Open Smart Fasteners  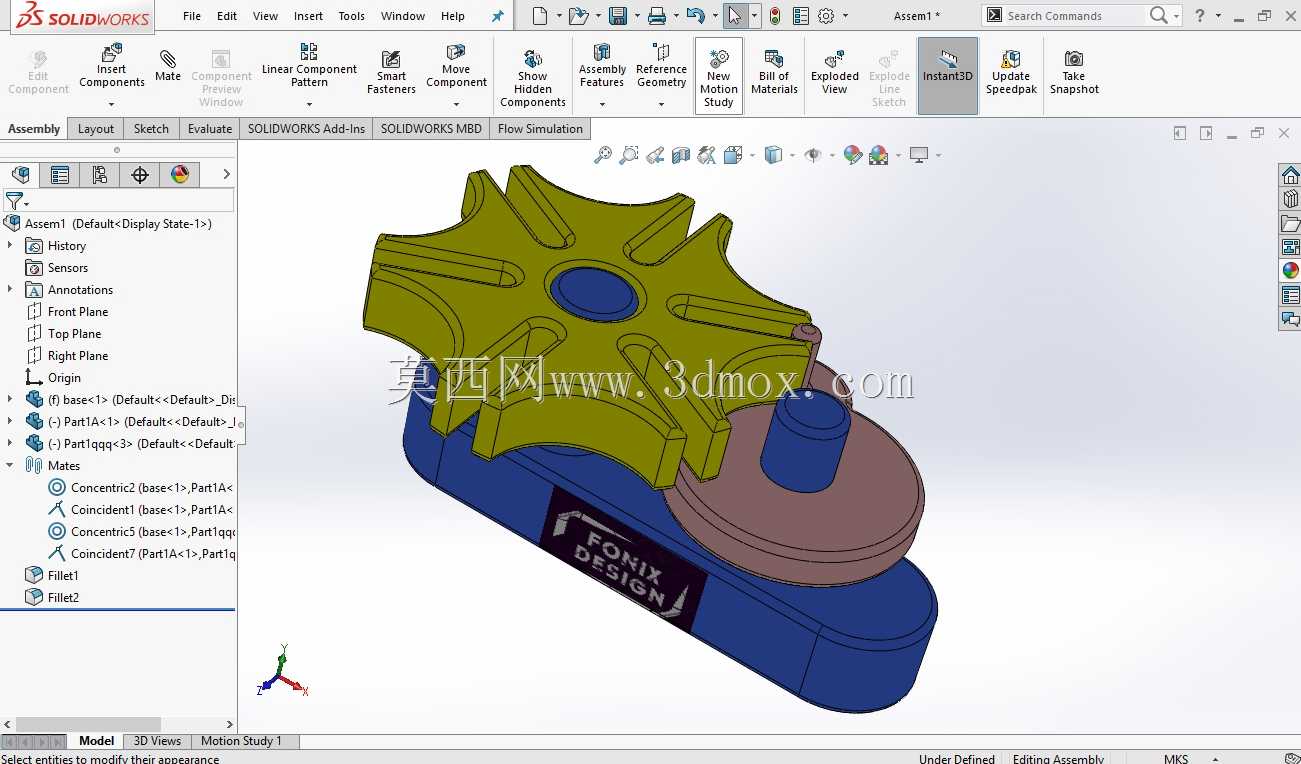[391, 72]
